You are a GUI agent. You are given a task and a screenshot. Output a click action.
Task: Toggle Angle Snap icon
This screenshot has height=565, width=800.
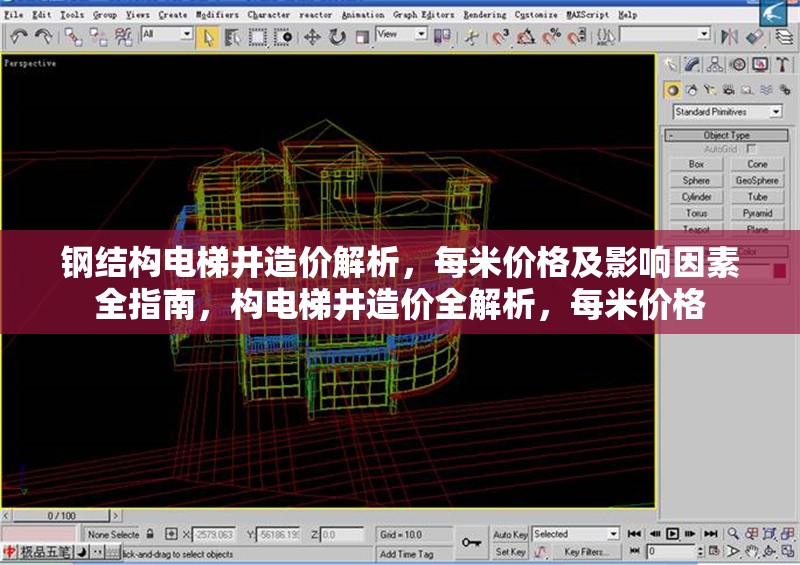click(x=526, y=37)
